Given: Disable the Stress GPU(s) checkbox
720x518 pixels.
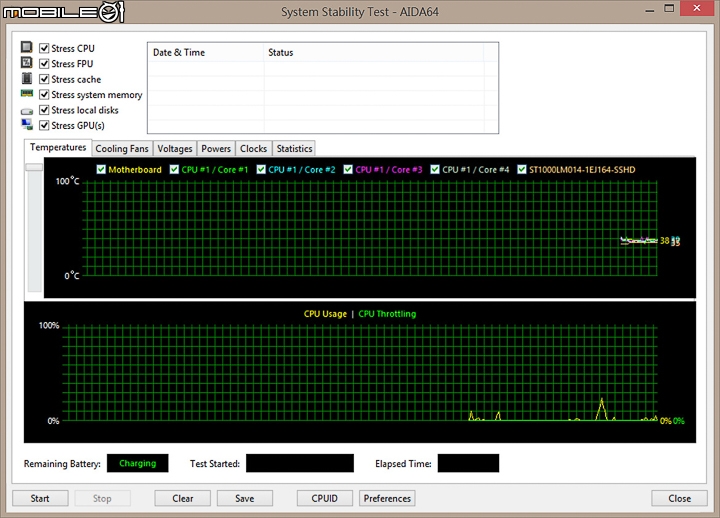Looking at the screenshot, I should [44, 125].
